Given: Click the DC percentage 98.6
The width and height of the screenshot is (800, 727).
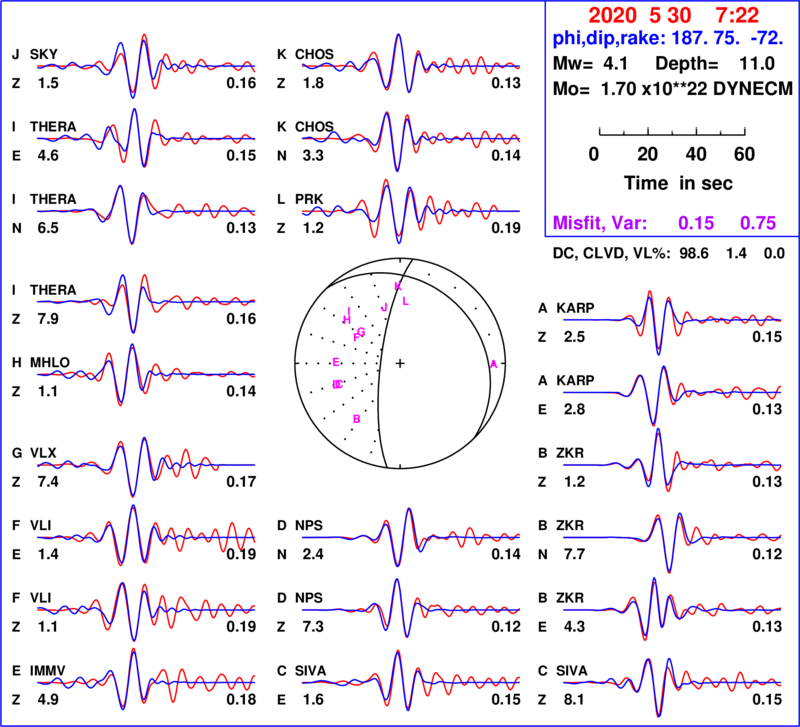Looking at the screenshot, I should (694, 254).
